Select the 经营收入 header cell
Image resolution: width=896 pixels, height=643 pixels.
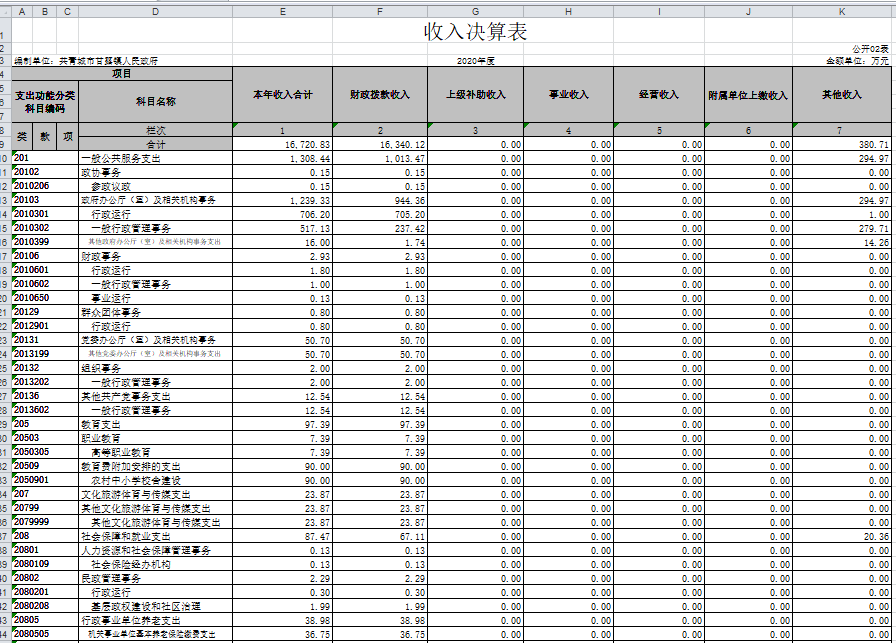click(x=658, y=95)
